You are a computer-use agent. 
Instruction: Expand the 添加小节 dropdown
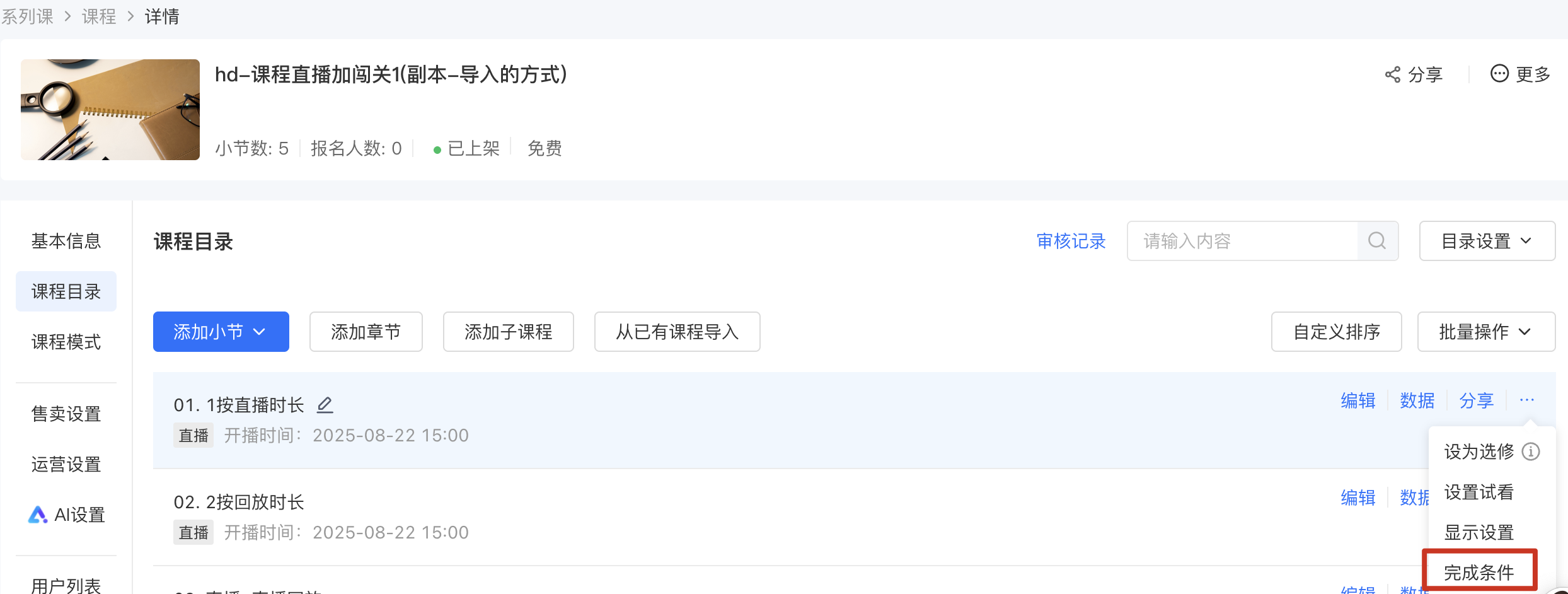click(x=221, y=332)
